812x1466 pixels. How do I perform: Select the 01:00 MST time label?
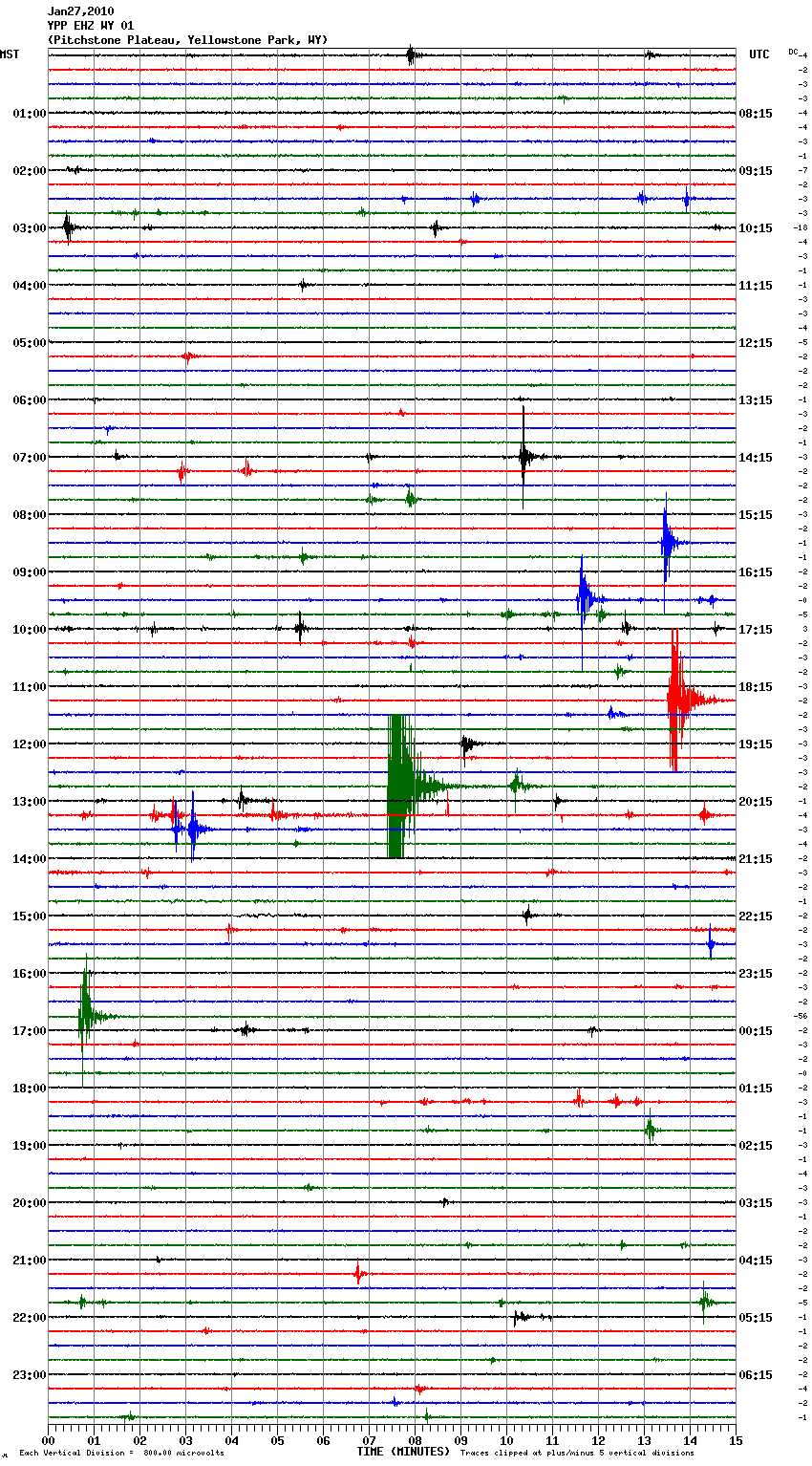[x=30, y=114]
